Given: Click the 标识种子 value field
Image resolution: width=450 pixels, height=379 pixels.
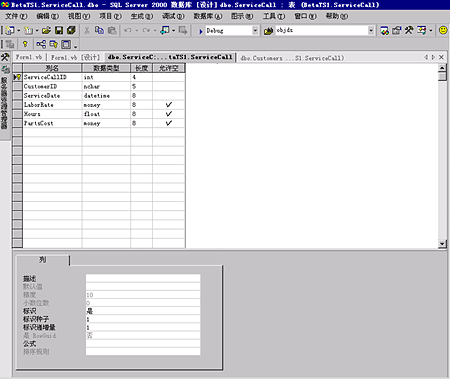Looking at the screenshot, I should pos(143,319).
